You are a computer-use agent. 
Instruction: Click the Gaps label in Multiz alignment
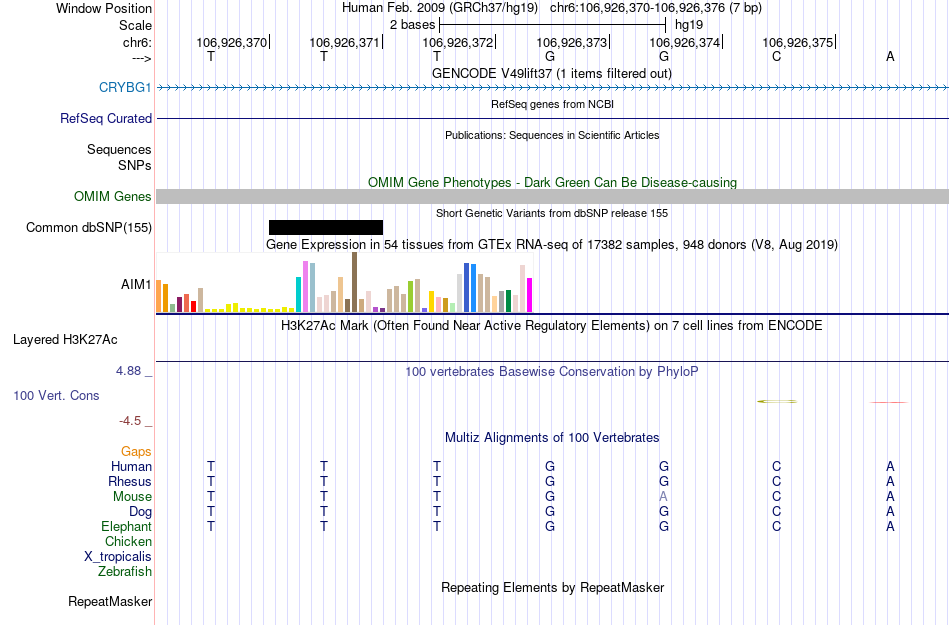(136, 451)
